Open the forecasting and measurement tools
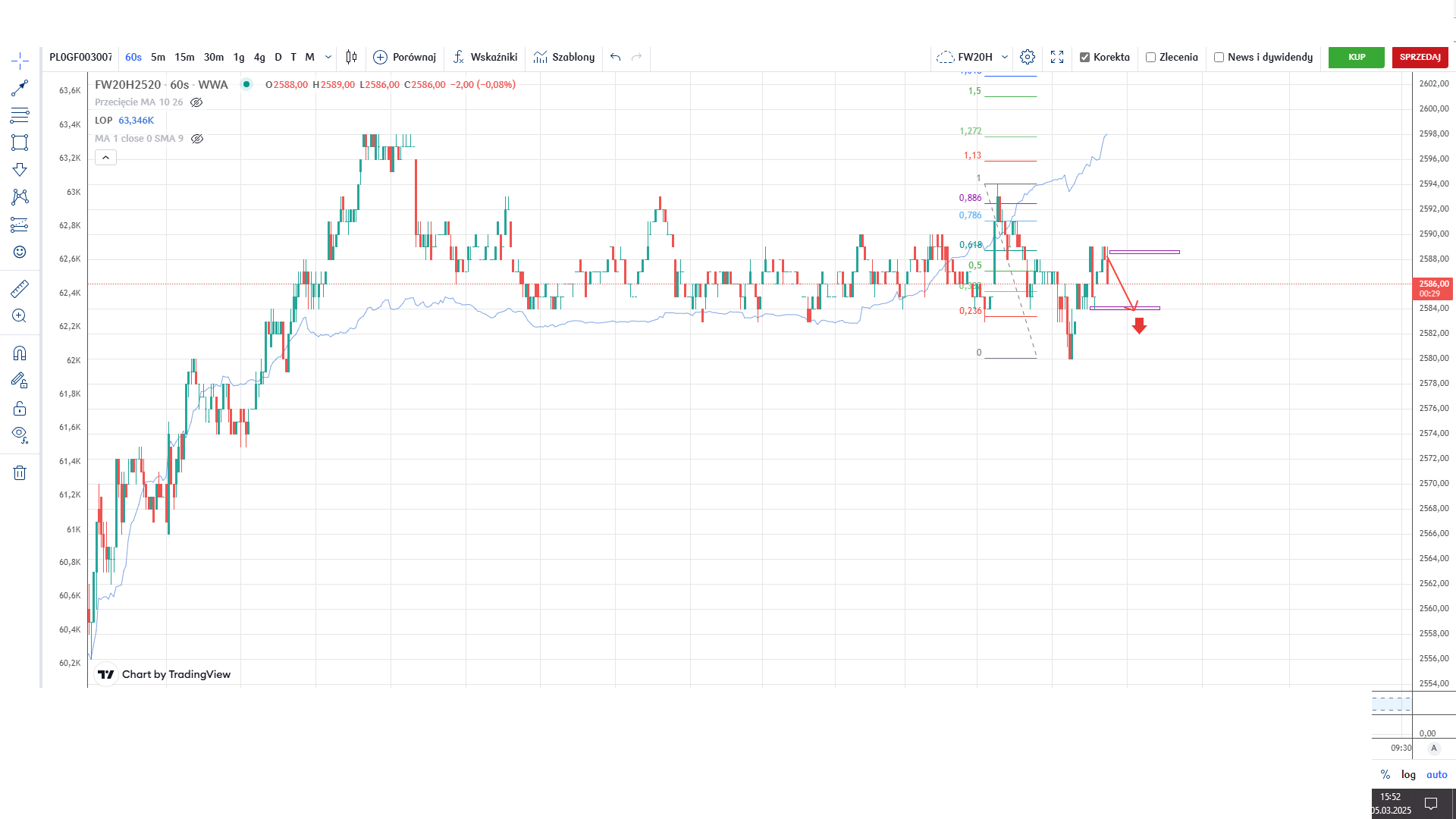 pyautogui.click(x=20, y=224)
